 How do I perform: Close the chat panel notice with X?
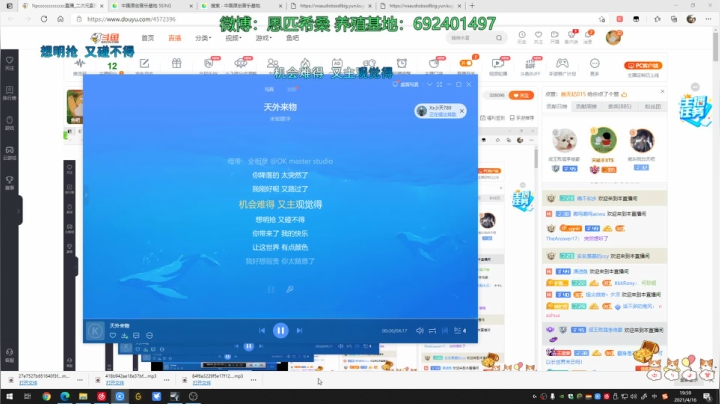coord(662,92)
